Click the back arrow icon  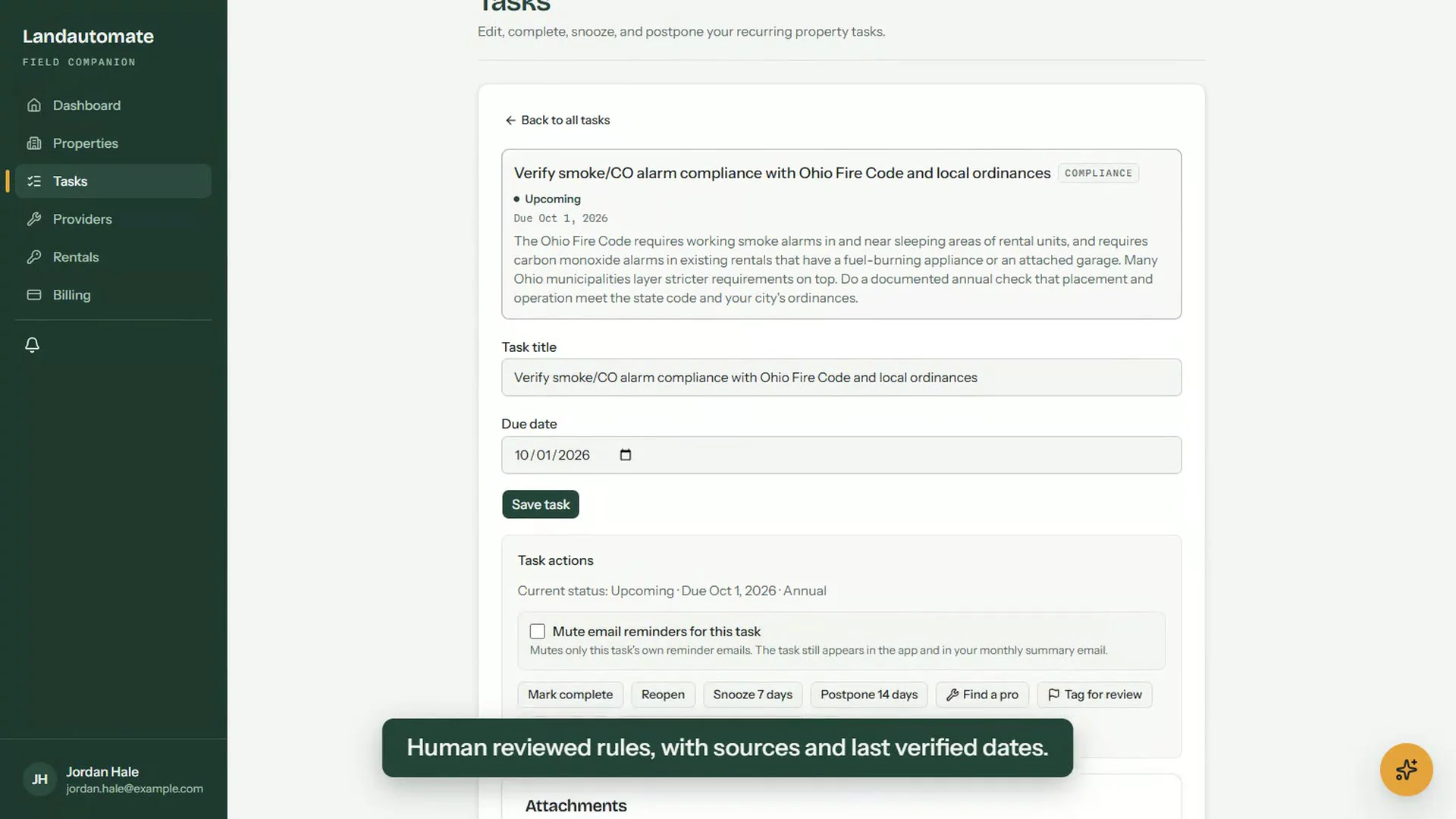pyautogui.click(x=510, y=121)
